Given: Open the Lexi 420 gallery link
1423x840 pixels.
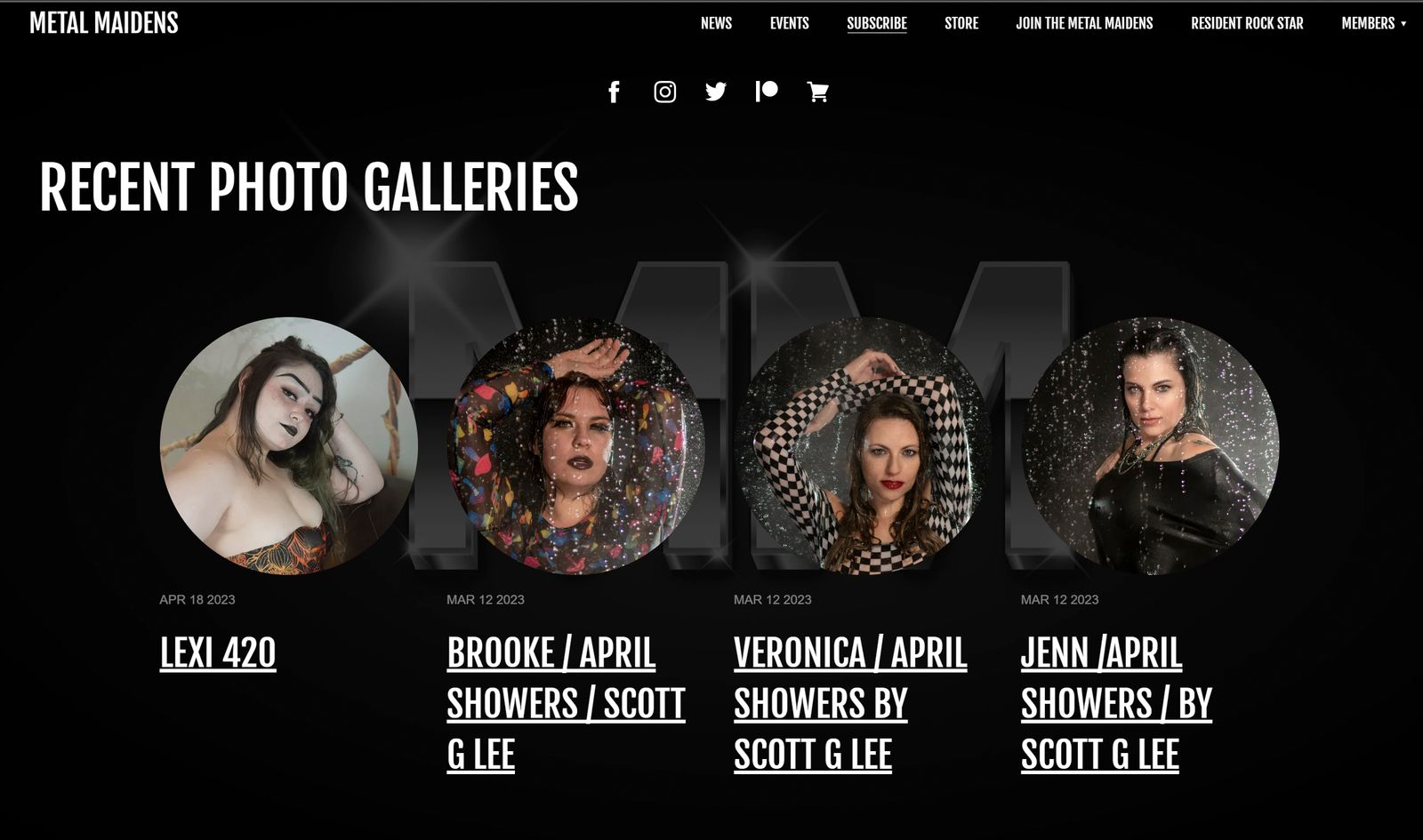Looking at the screenshot, I should (218, 652).
